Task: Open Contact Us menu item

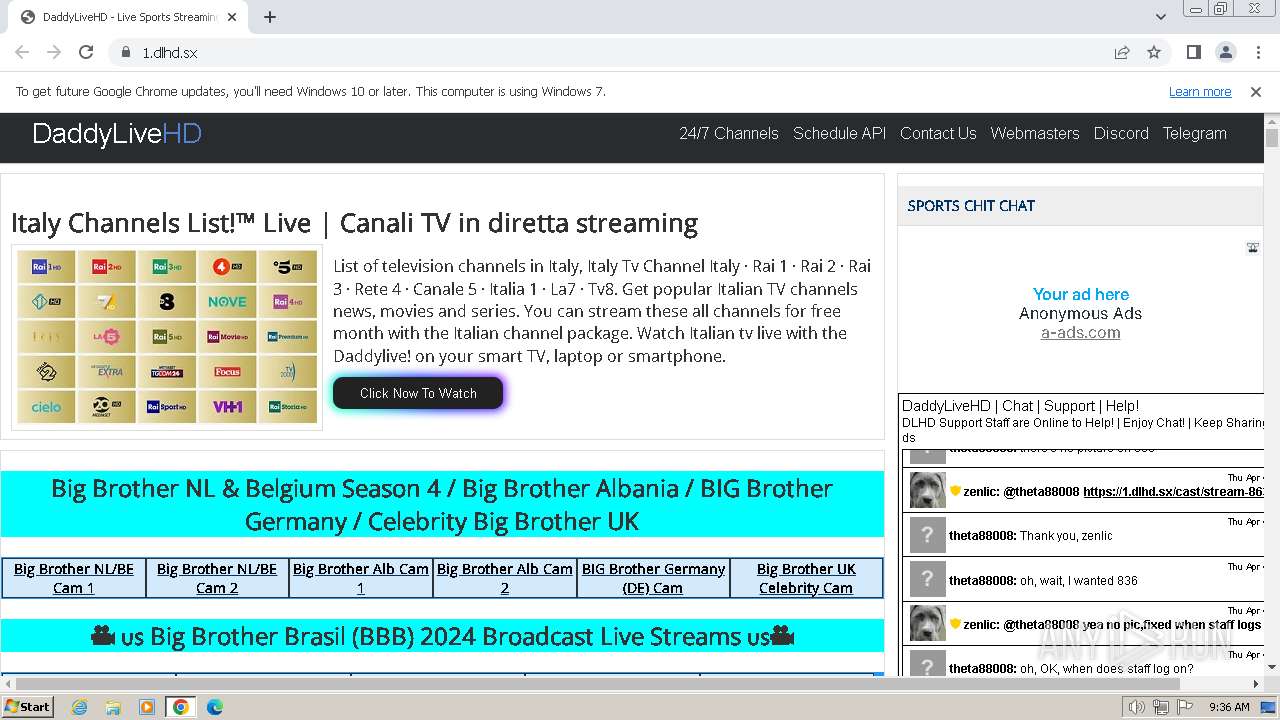Action: tap(938, 134)
